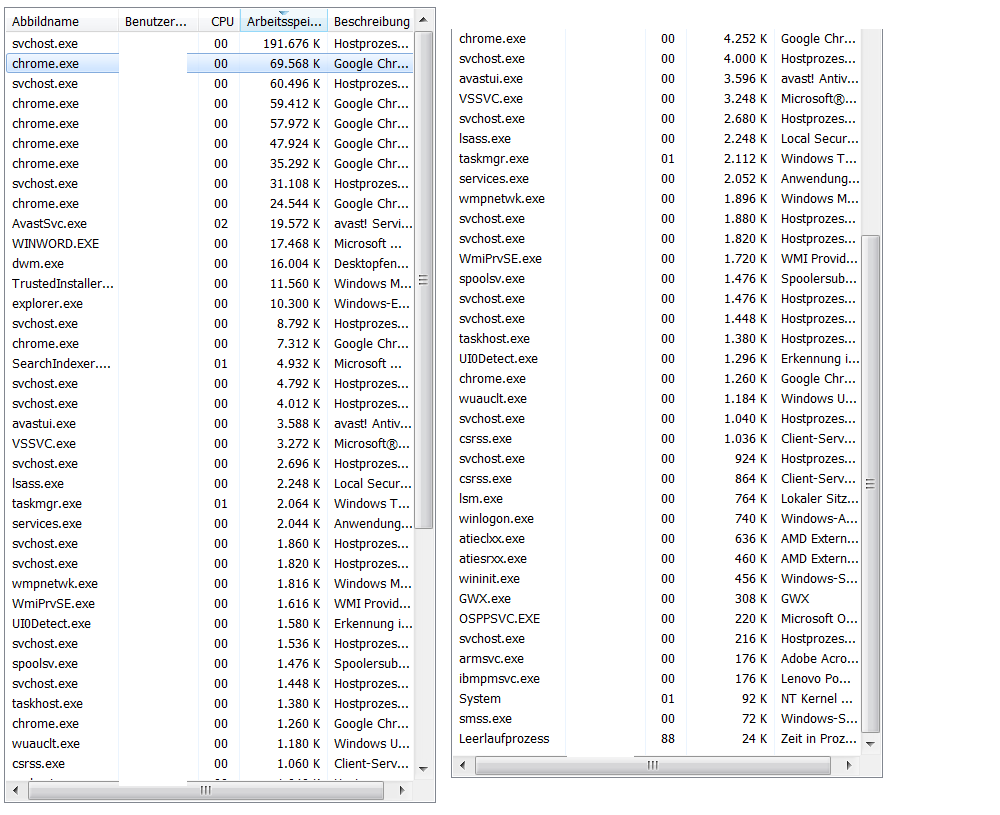Click right arrow of right list horizontal scrollbar
This screenshot has height=815, width=1000.
tap(849, 765)
